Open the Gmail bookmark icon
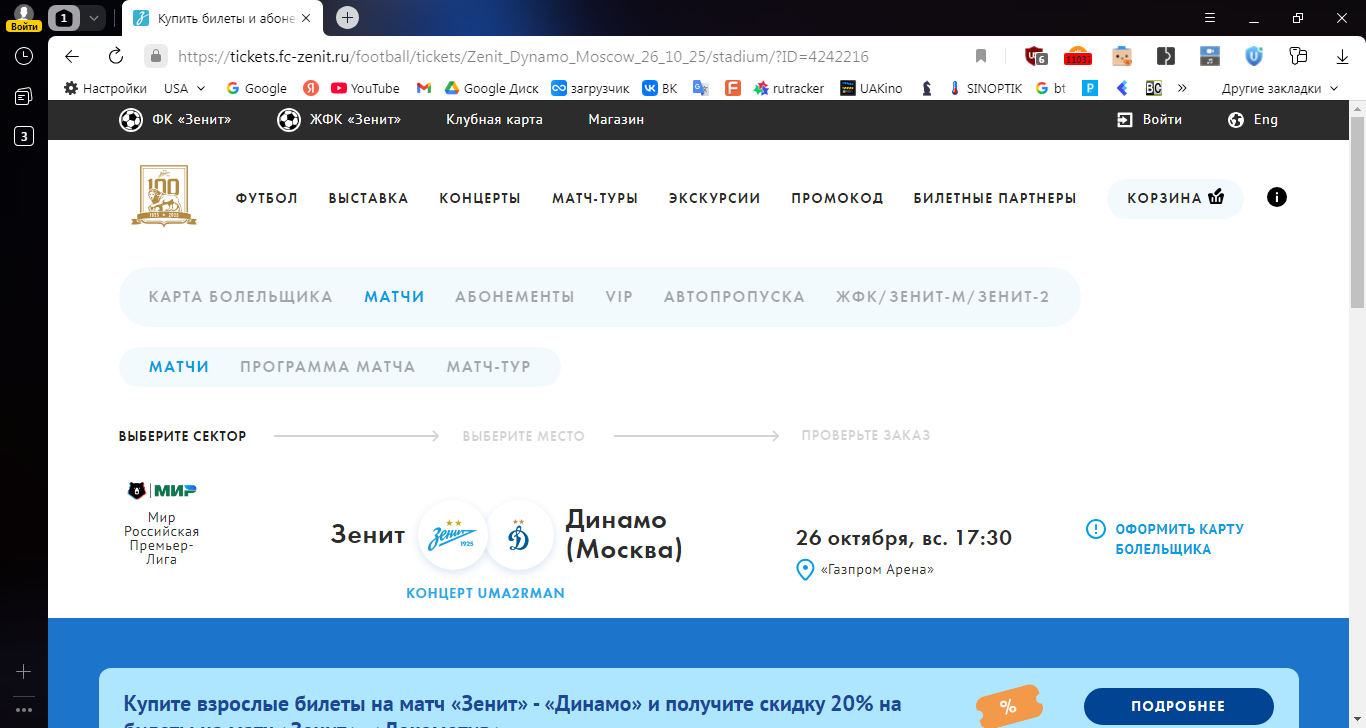The height and width of the screenshot is (728, 1366). 424,88
